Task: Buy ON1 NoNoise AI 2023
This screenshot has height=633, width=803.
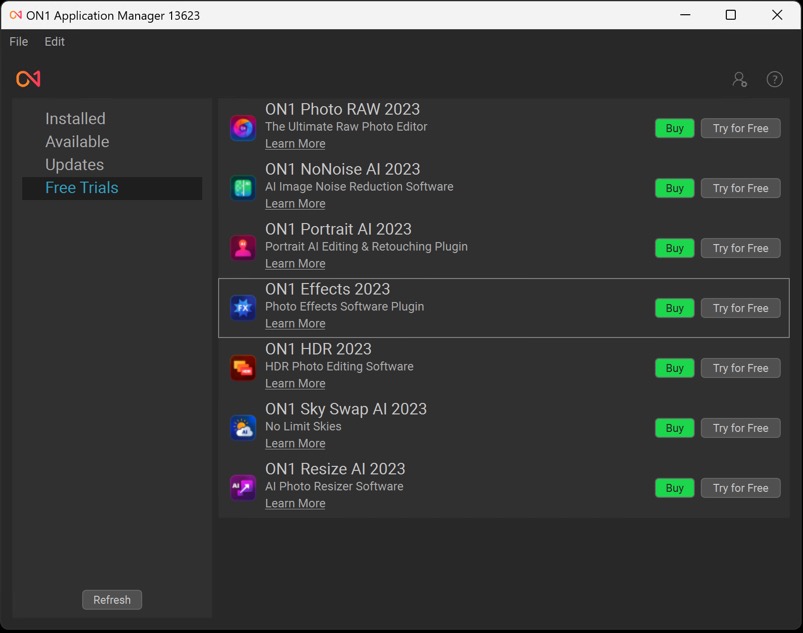Action: click(674, 188)
